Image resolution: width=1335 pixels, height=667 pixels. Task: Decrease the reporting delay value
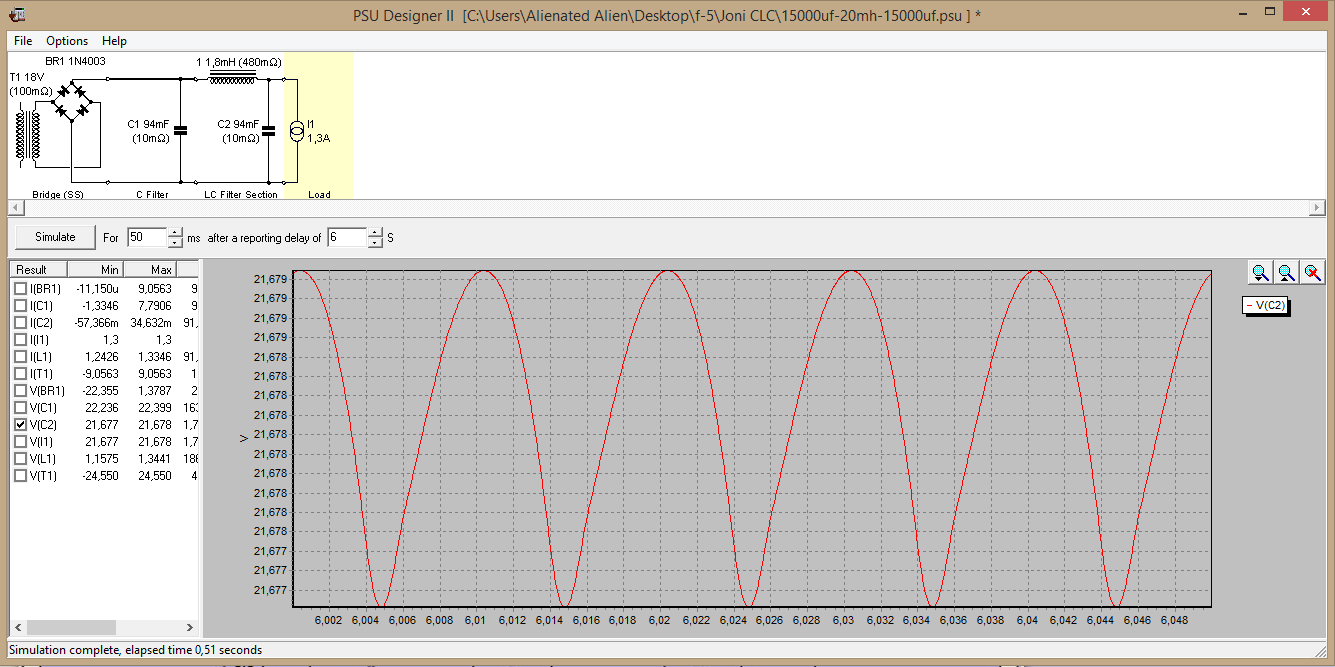(375, 243)
